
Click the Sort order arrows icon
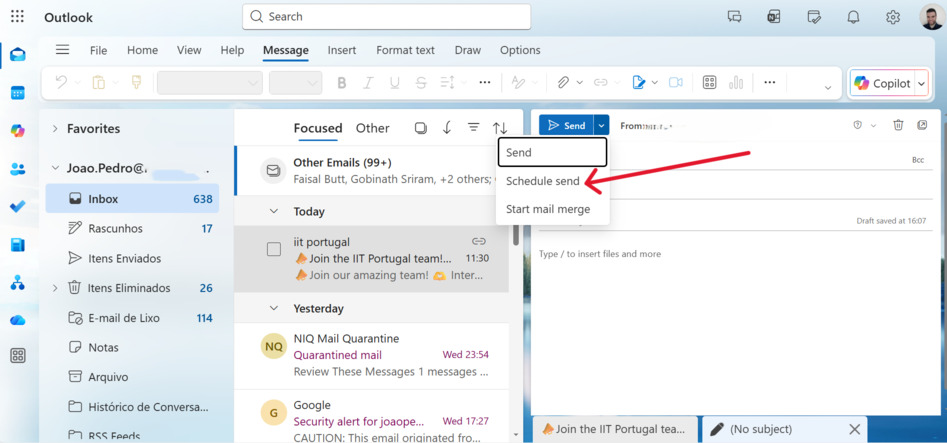point(499,128)
